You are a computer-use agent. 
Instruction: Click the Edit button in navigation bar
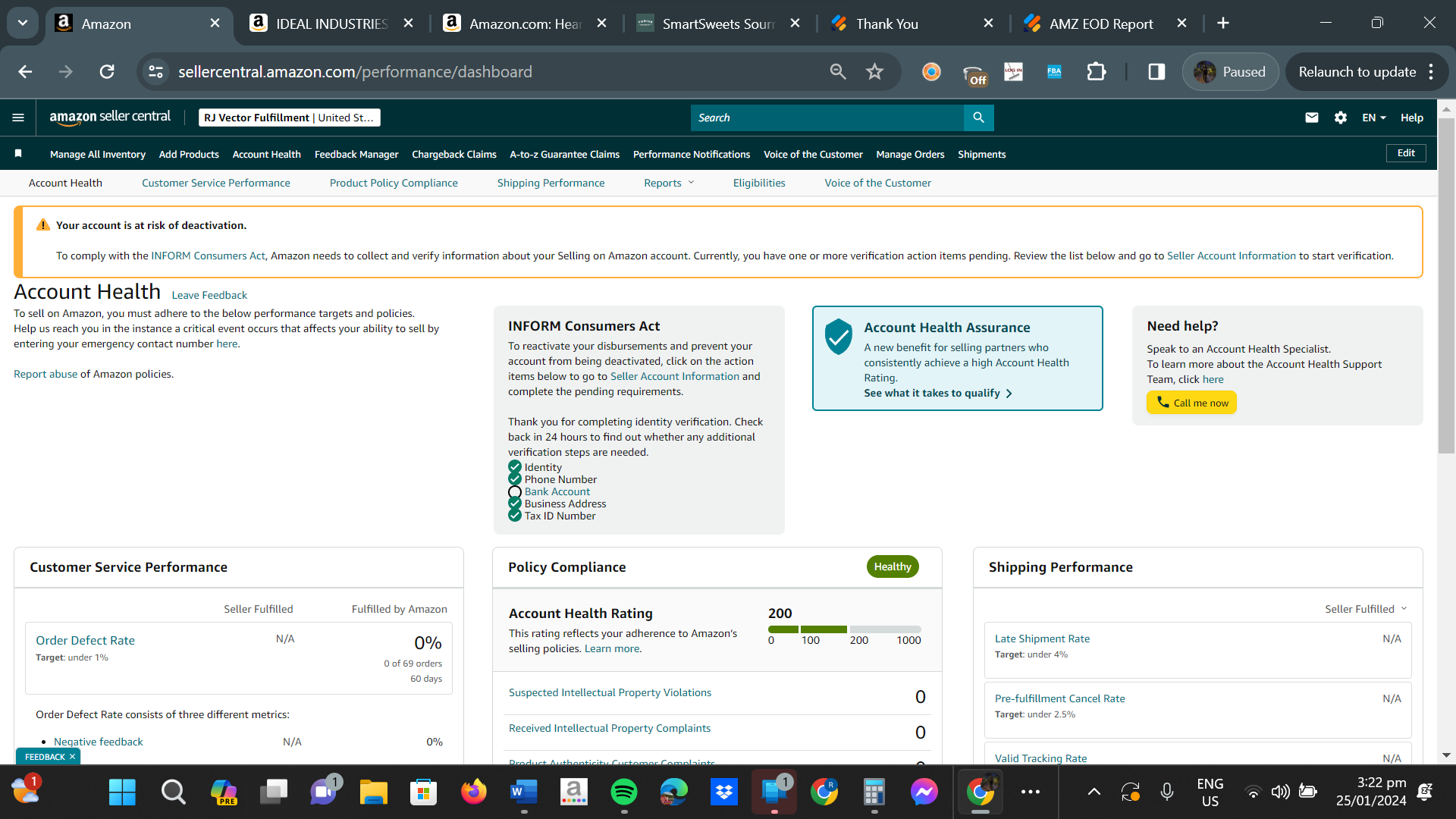pos(1406,153)
